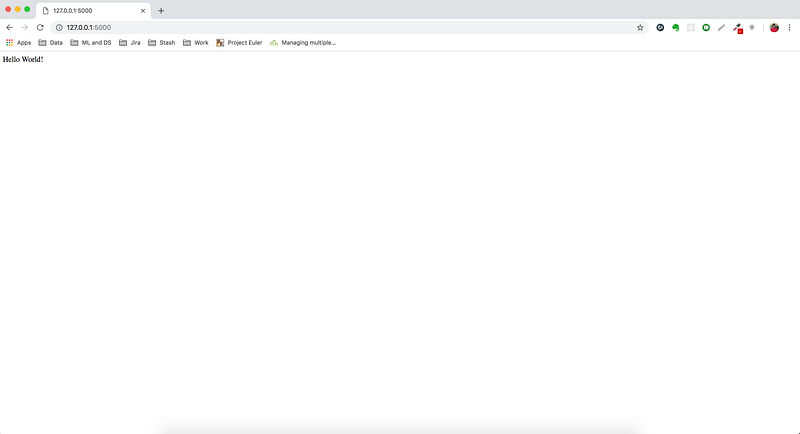This screenshot has height=434, width=800.
Task: Click the grey location pin extension
Action: [752, 28]
